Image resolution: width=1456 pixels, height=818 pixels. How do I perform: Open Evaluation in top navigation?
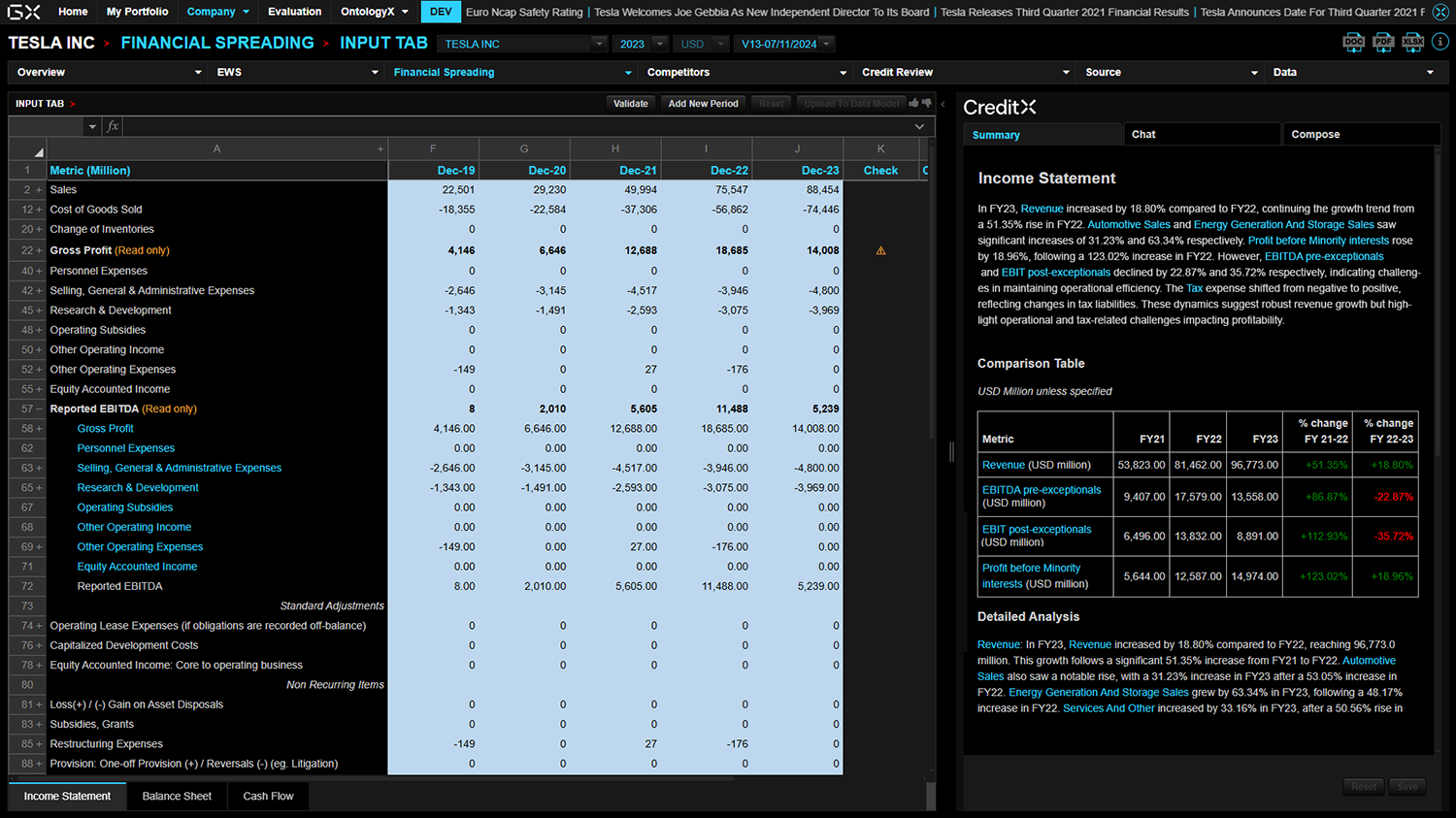click(294, 12)
